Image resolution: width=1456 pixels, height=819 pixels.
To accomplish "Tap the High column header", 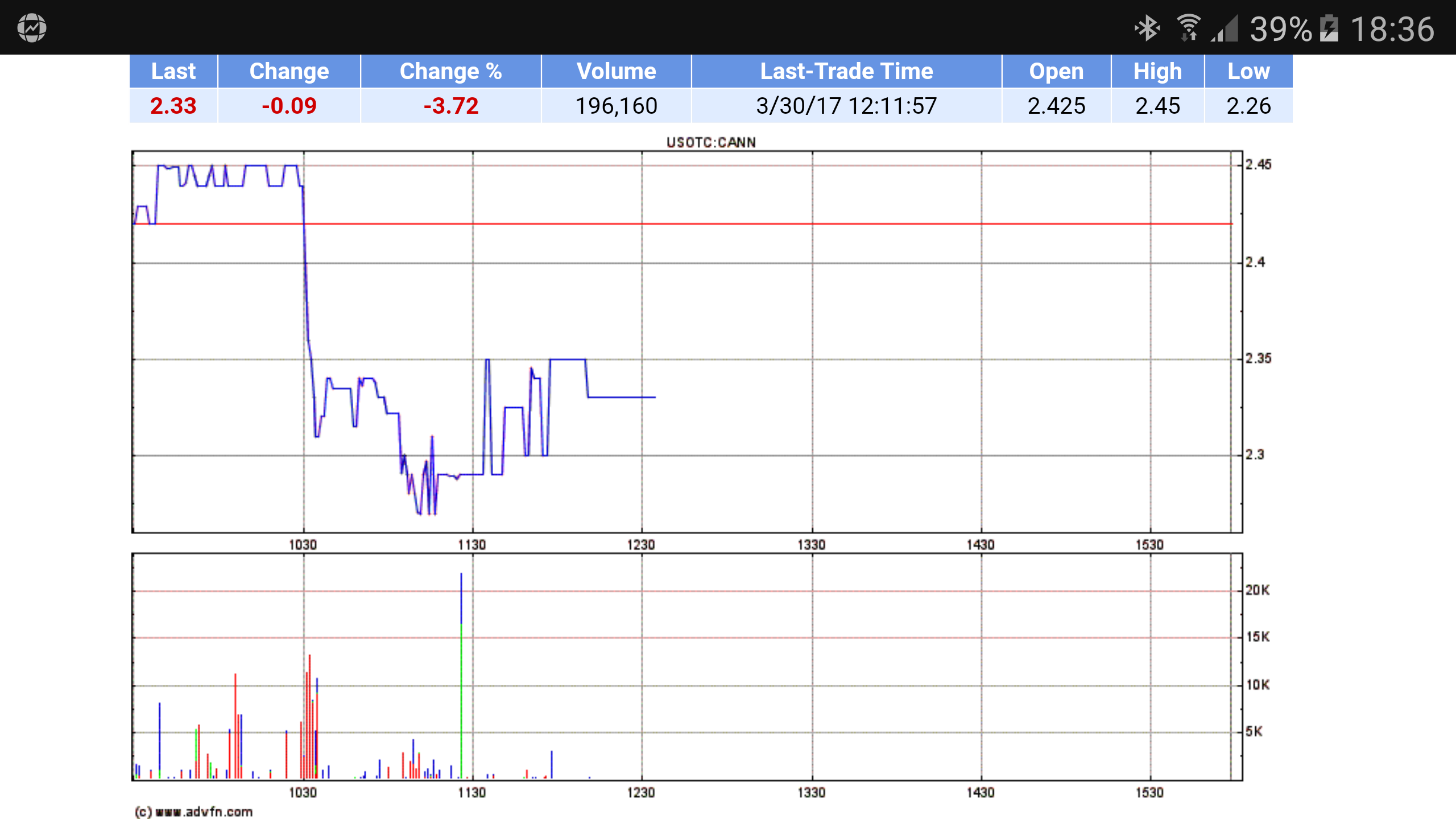I will pos(1157,71).
